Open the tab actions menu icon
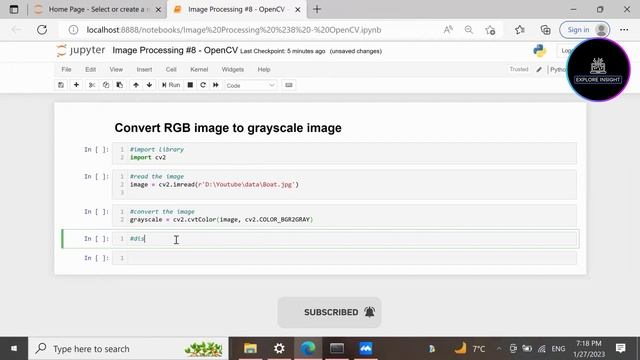Viewport: 640px width, 360px height. coord(13,9)
